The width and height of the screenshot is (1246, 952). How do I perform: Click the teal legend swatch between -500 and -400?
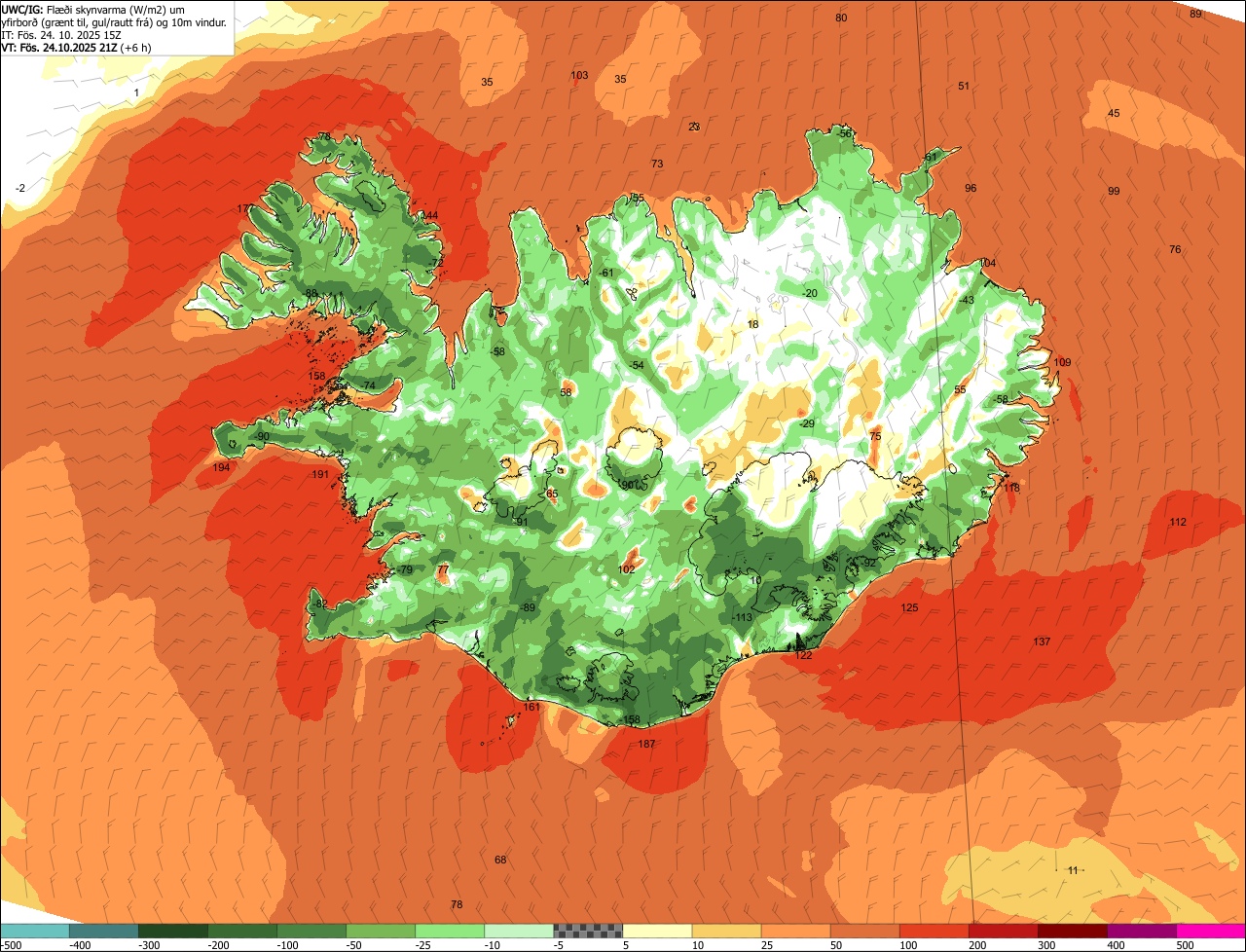pos(34,931)
